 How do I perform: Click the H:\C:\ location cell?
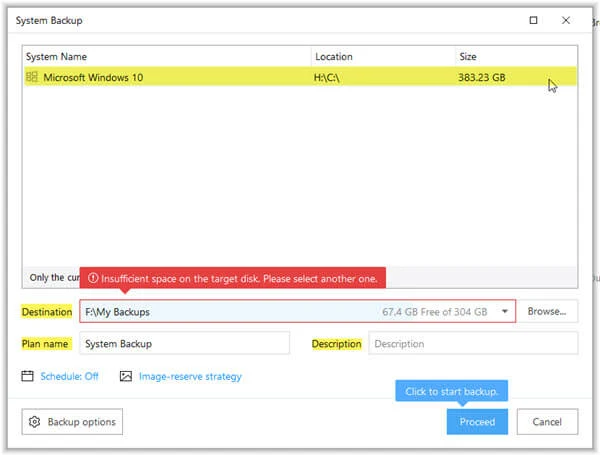point(326,78)
